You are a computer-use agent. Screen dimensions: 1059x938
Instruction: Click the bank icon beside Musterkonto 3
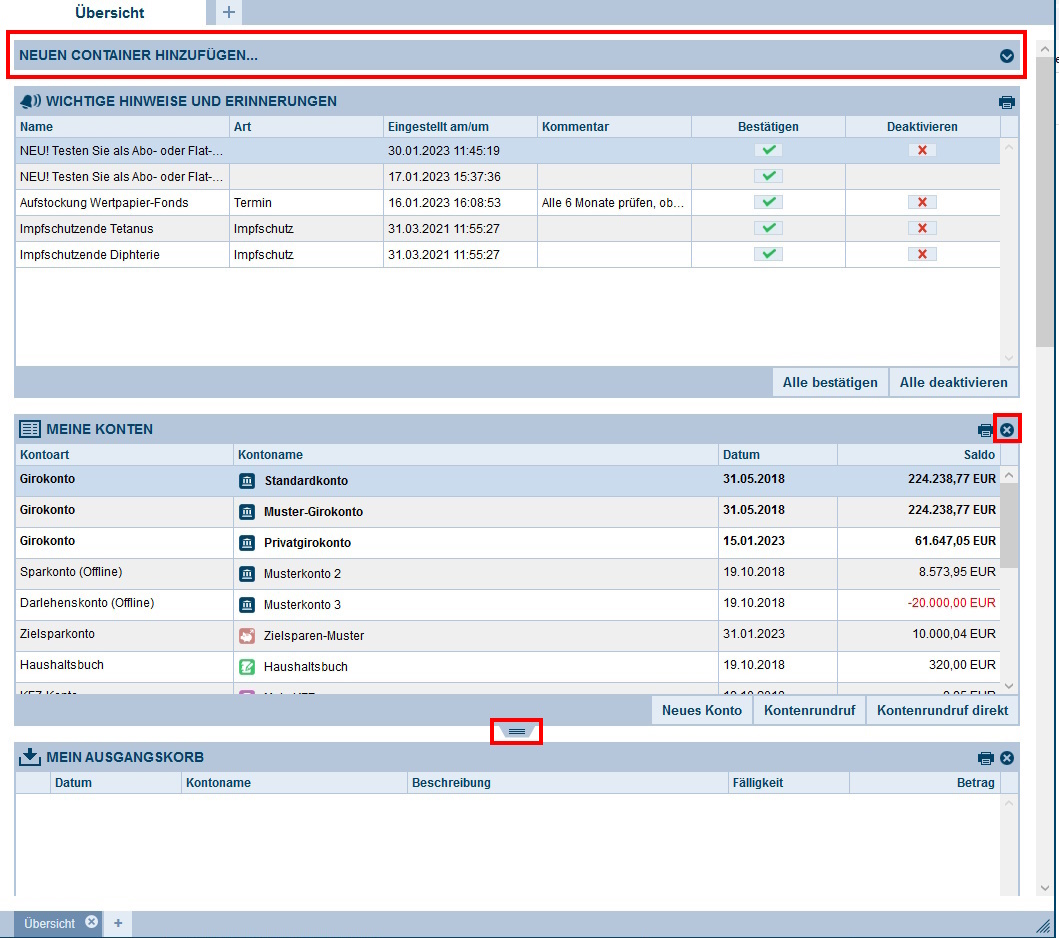(x=247, y=605)
